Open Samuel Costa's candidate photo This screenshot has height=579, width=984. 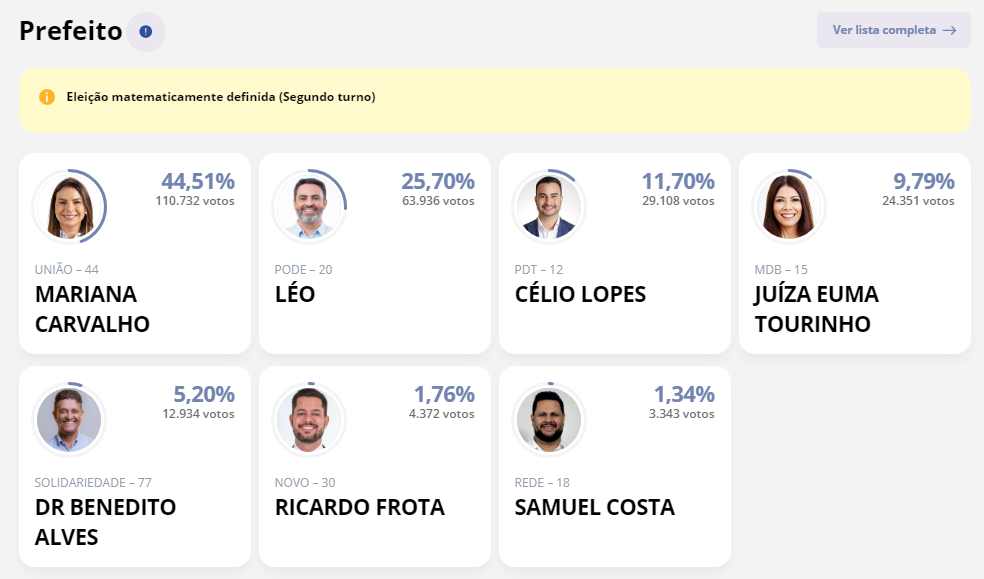[x=549, y=420]
